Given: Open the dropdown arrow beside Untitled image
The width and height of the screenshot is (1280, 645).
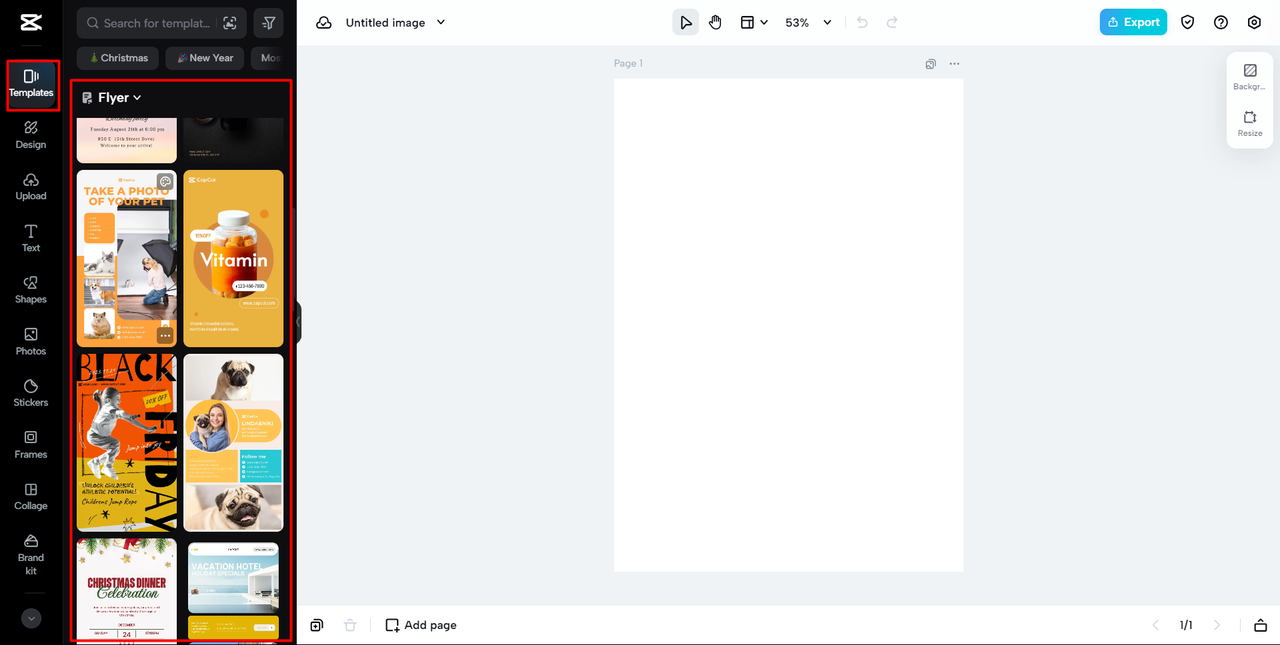Looking at the screenshot, I should point(441,22).
